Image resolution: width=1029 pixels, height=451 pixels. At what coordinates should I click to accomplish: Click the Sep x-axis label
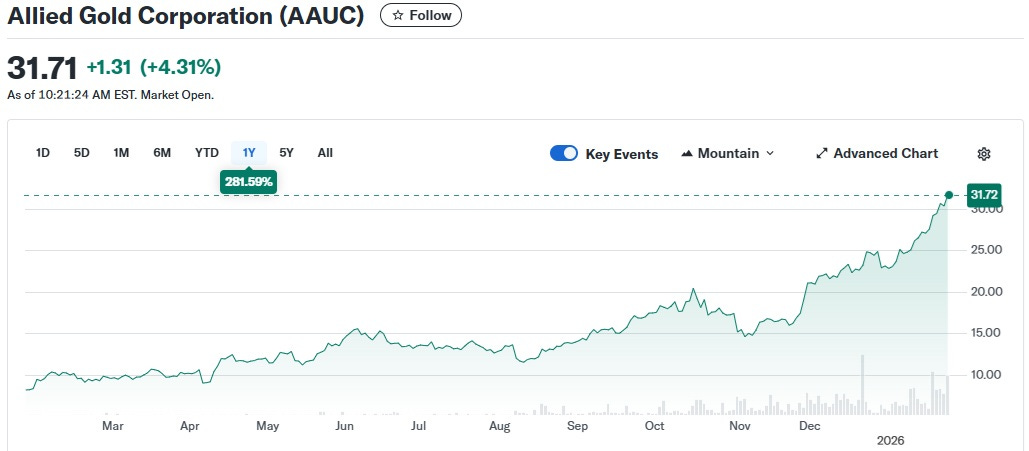[578, 426]
